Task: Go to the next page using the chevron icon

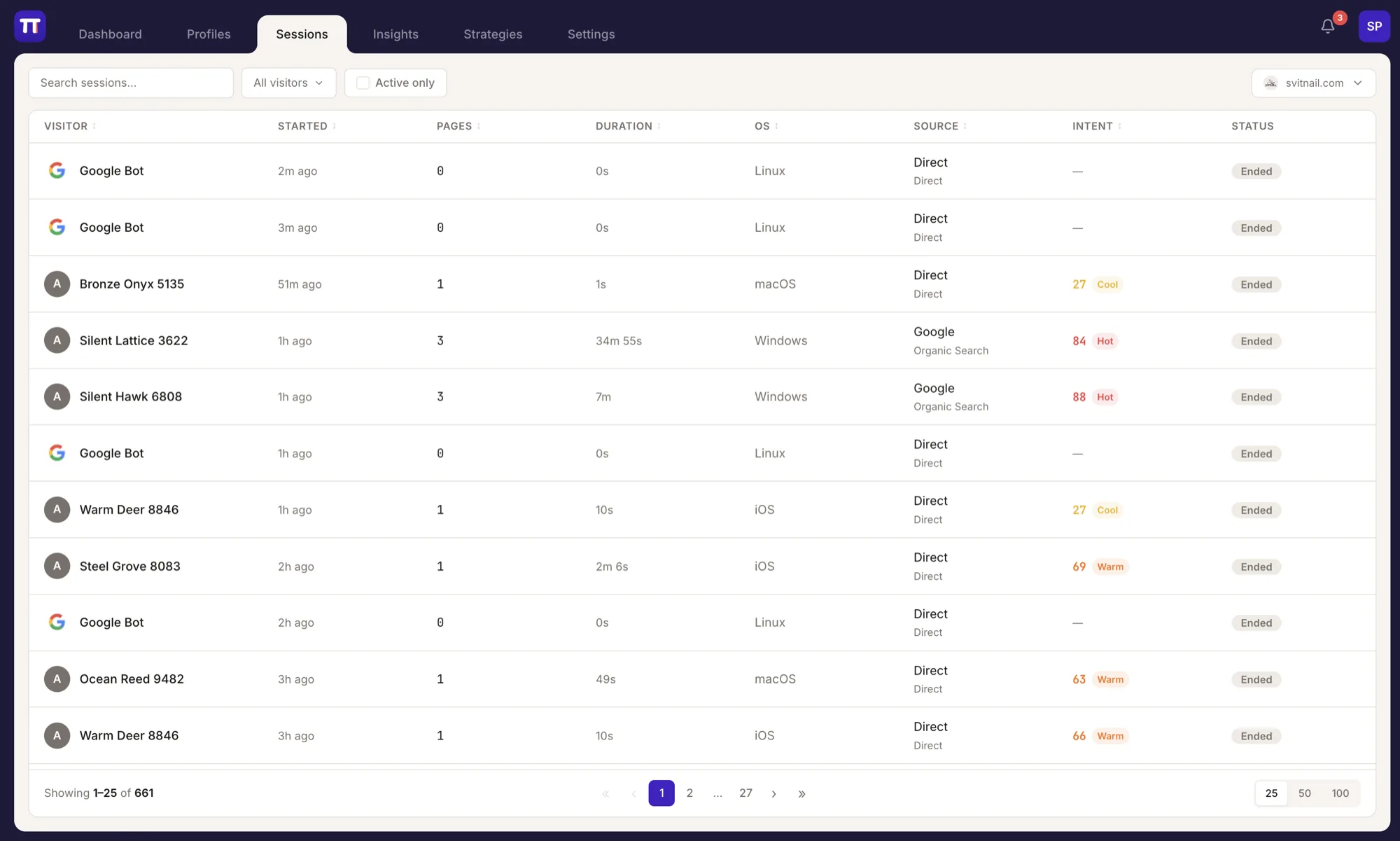Action: (x=774, y=793)
